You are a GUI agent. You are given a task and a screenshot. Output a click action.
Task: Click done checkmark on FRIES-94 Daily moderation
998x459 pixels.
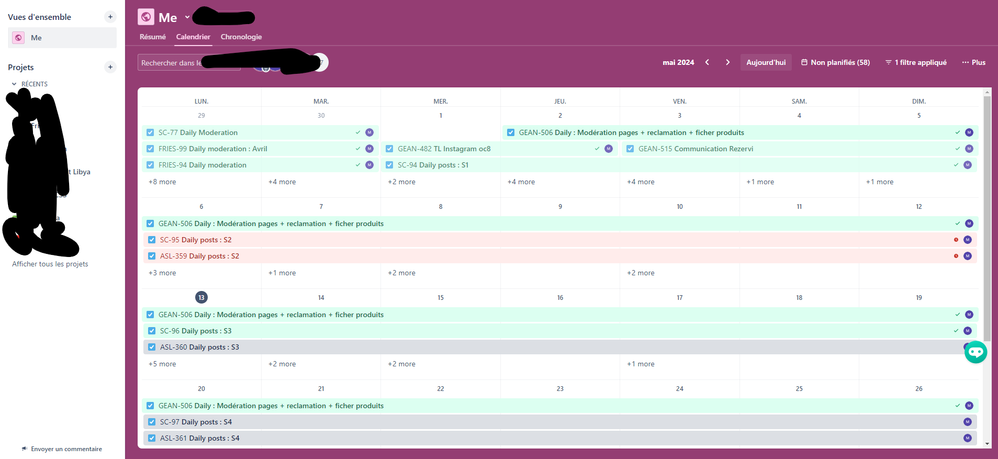click(358, 165)
